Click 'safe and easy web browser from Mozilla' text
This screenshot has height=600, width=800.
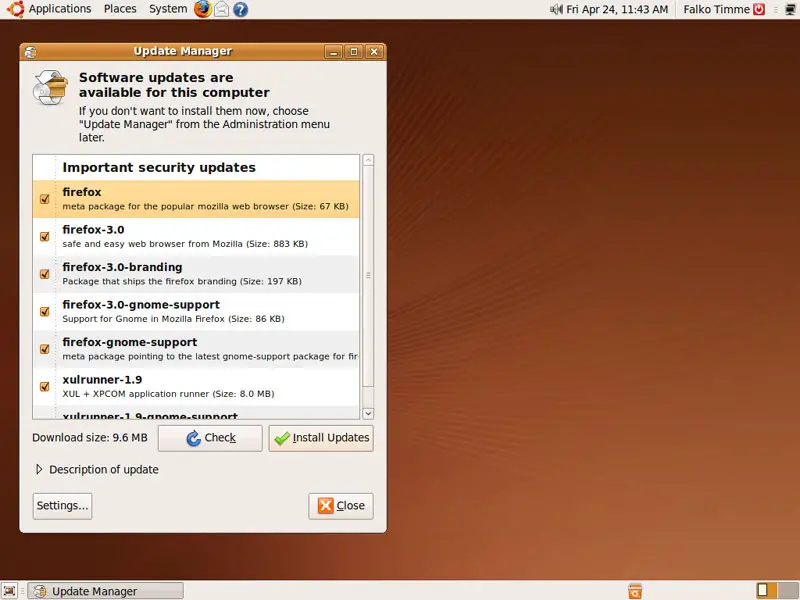[153, 244]
